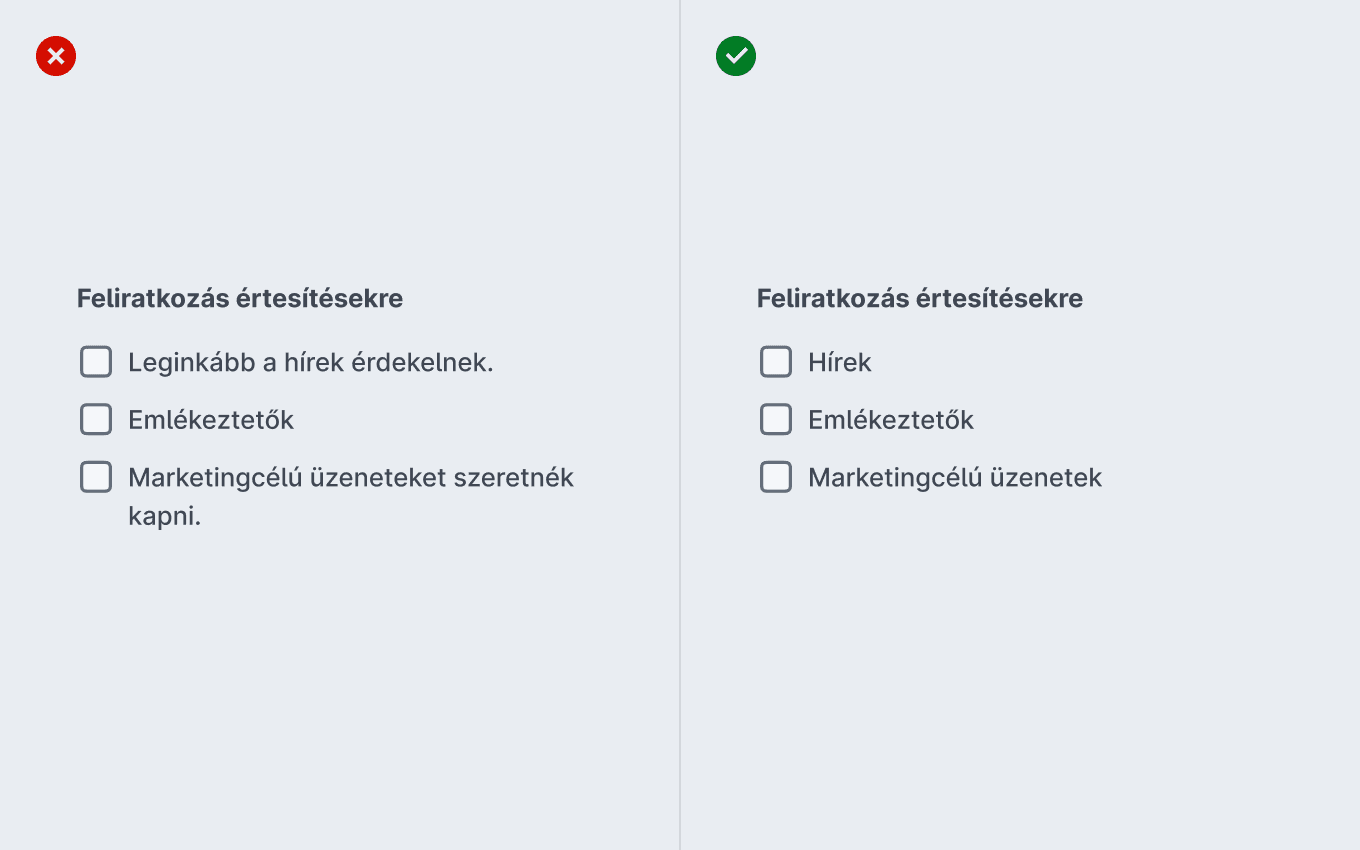Viewport: 1360px width, 850px height.
Task: Select the "Hírek" label text
Action: click(840, 362)
